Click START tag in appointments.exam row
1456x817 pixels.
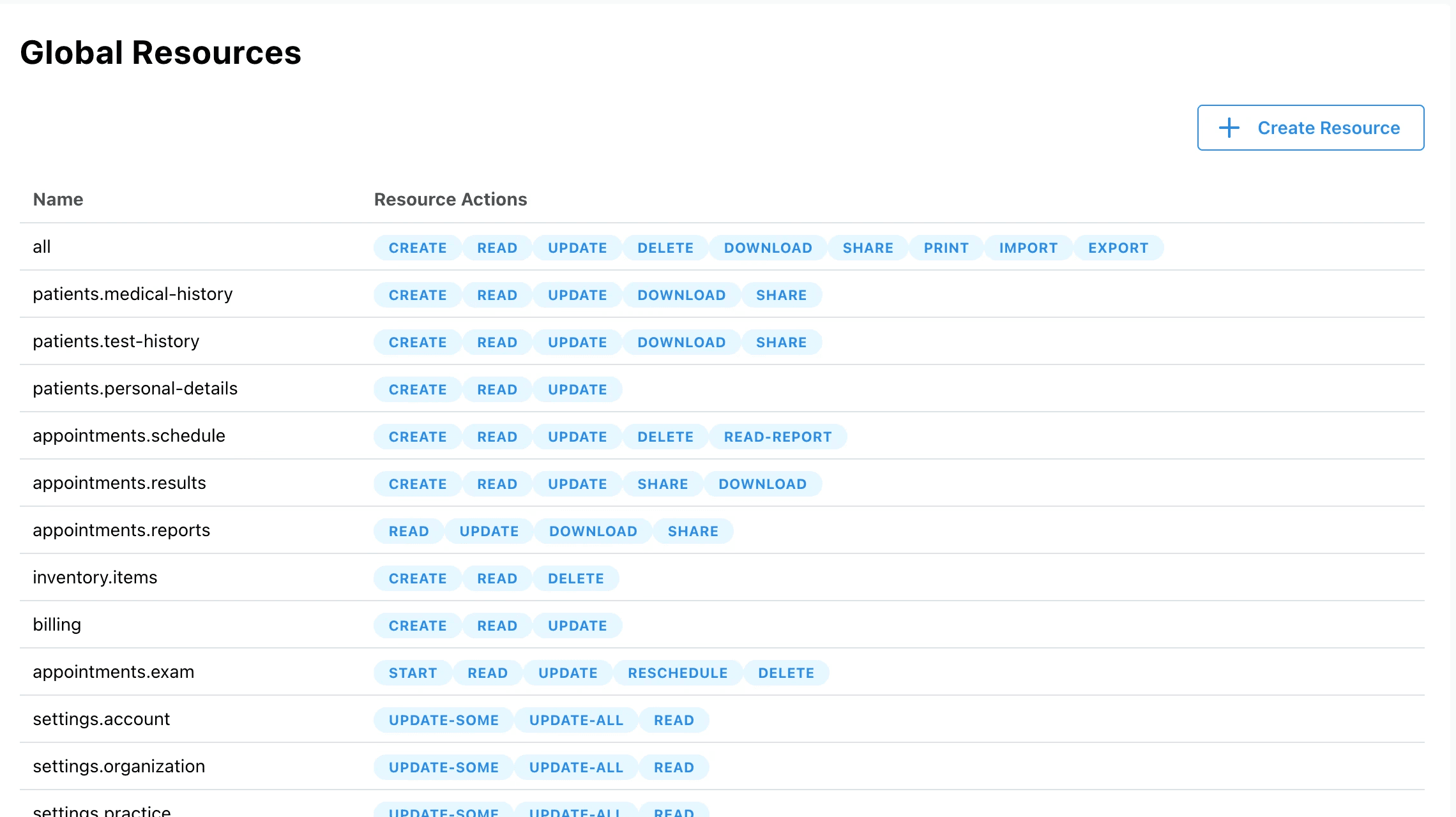tap(413, 673)
